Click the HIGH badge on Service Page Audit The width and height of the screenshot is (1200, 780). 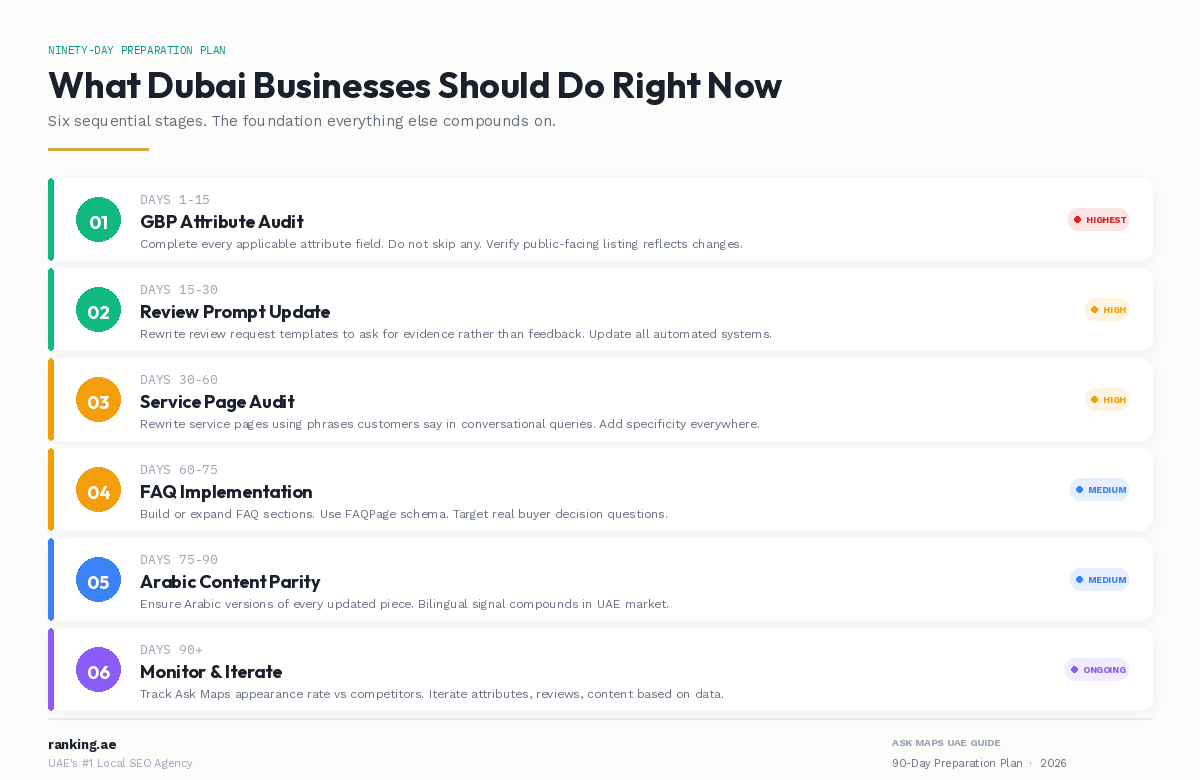pos(1107,400)
